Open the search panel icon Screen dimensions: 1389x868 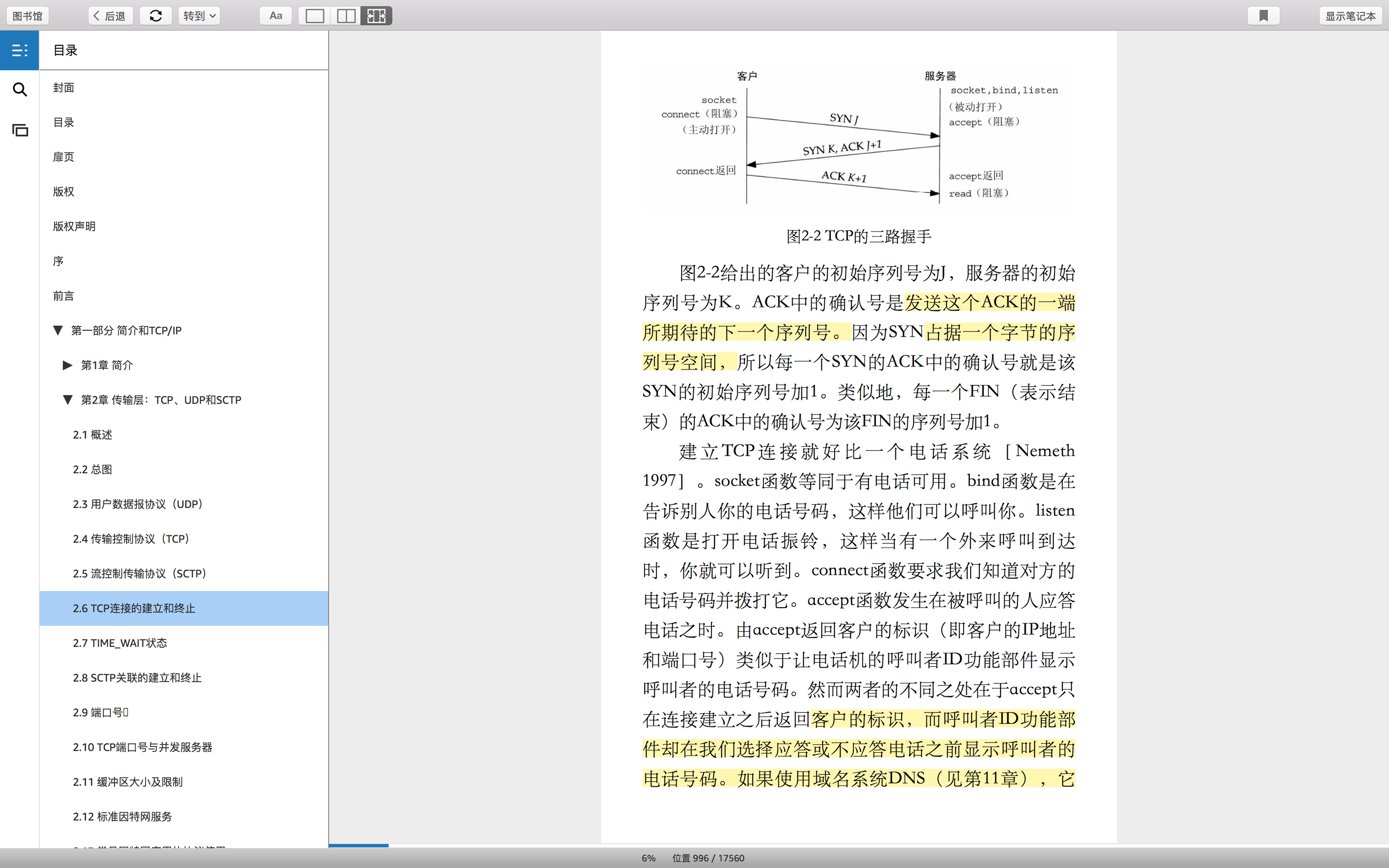(19, 90)
